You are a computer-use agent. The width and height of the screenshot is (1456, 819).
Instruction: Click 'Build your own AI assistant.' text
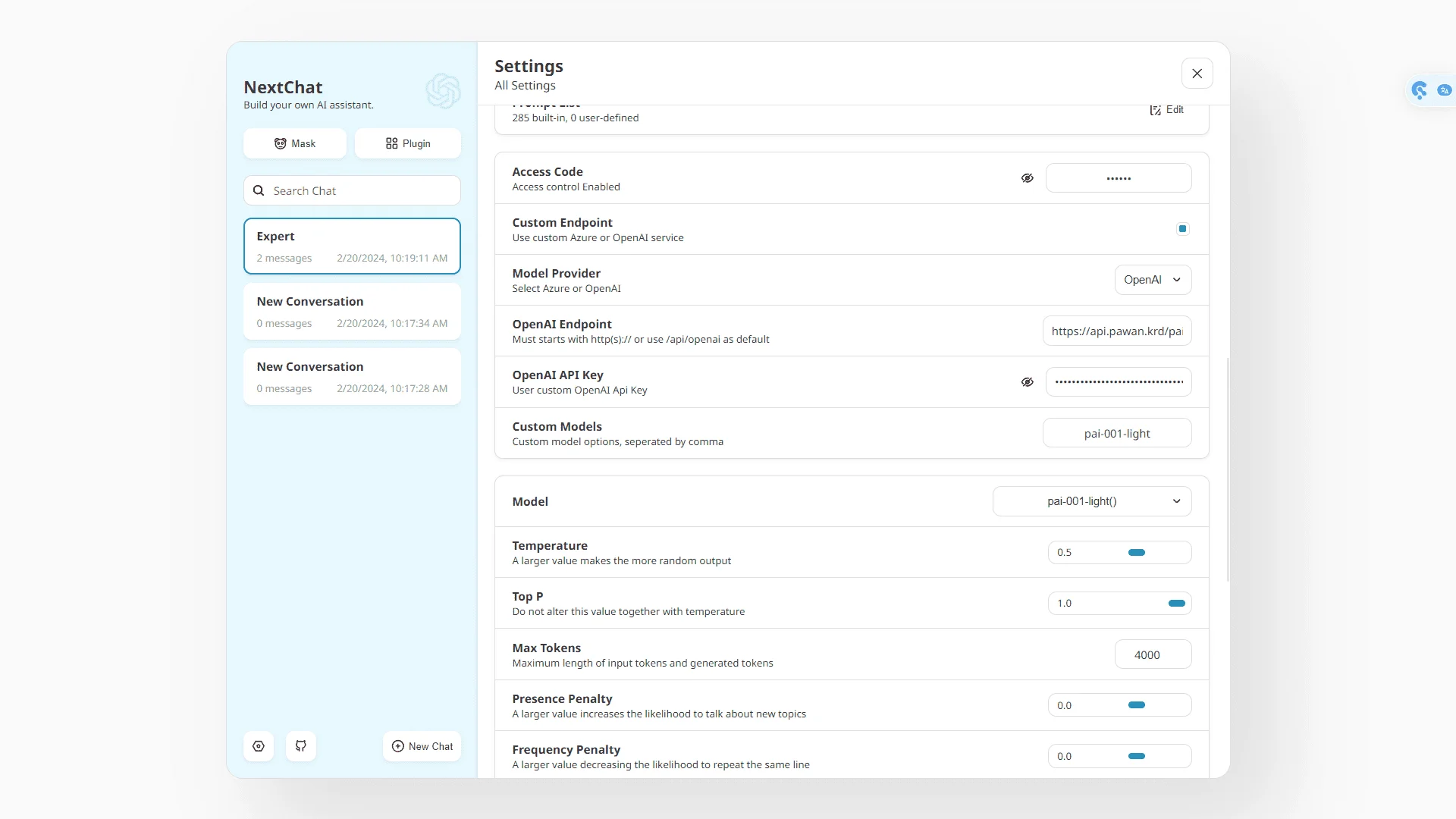click(309, 105)
